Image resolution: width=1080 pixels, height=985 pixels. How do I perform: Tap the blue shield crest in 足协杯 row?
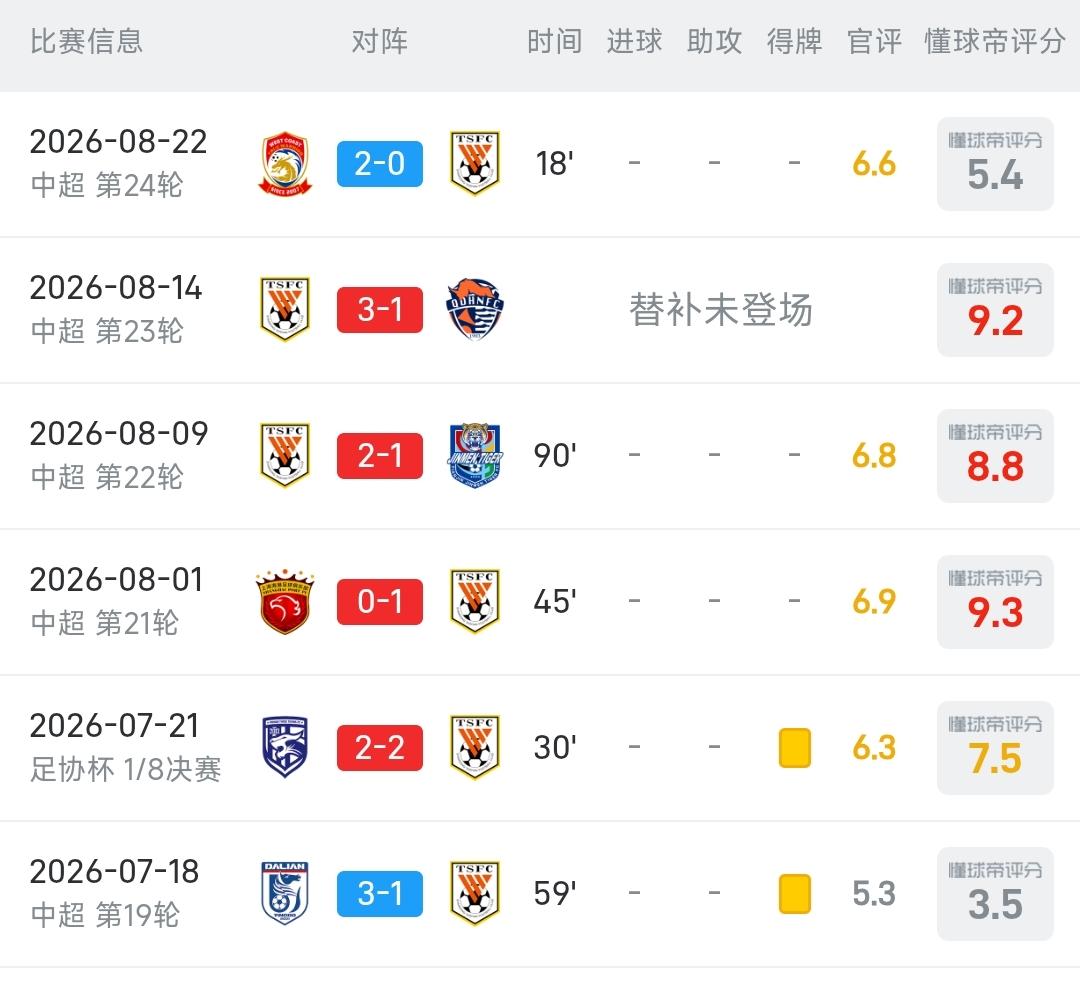point(284,747)
